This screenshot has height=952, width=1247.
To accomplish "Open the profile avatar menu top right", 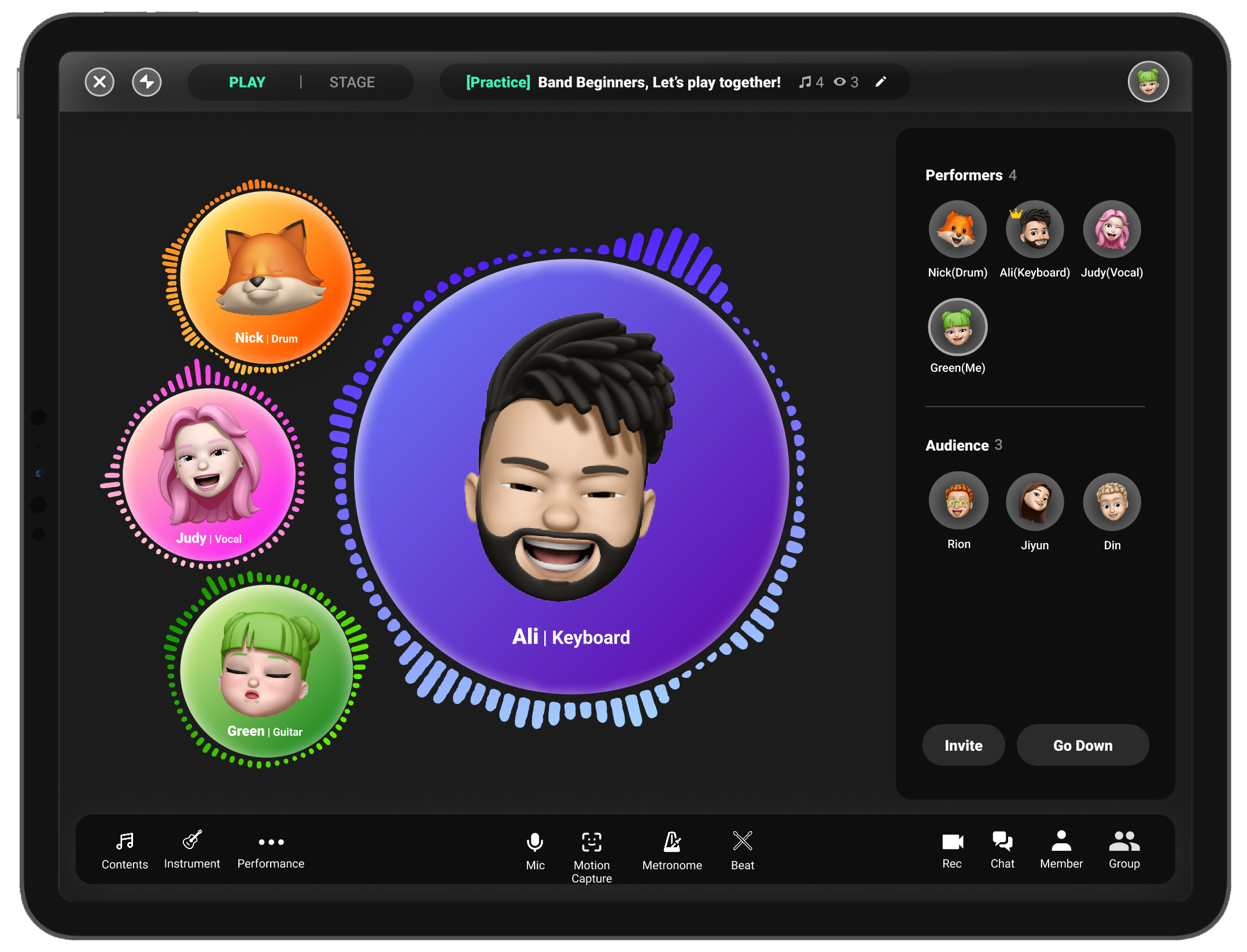I will point(1148,82).
